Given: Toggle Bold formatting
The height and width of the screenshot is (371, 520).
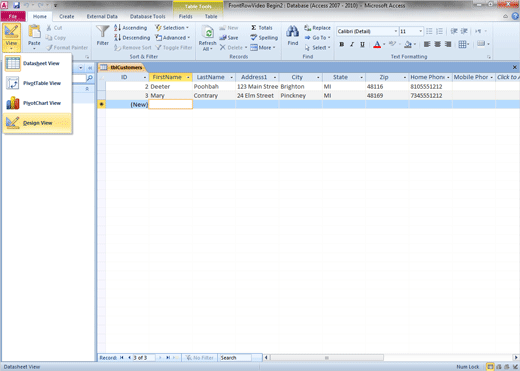Looking at the screenshot, I should (x=342, y=44).
